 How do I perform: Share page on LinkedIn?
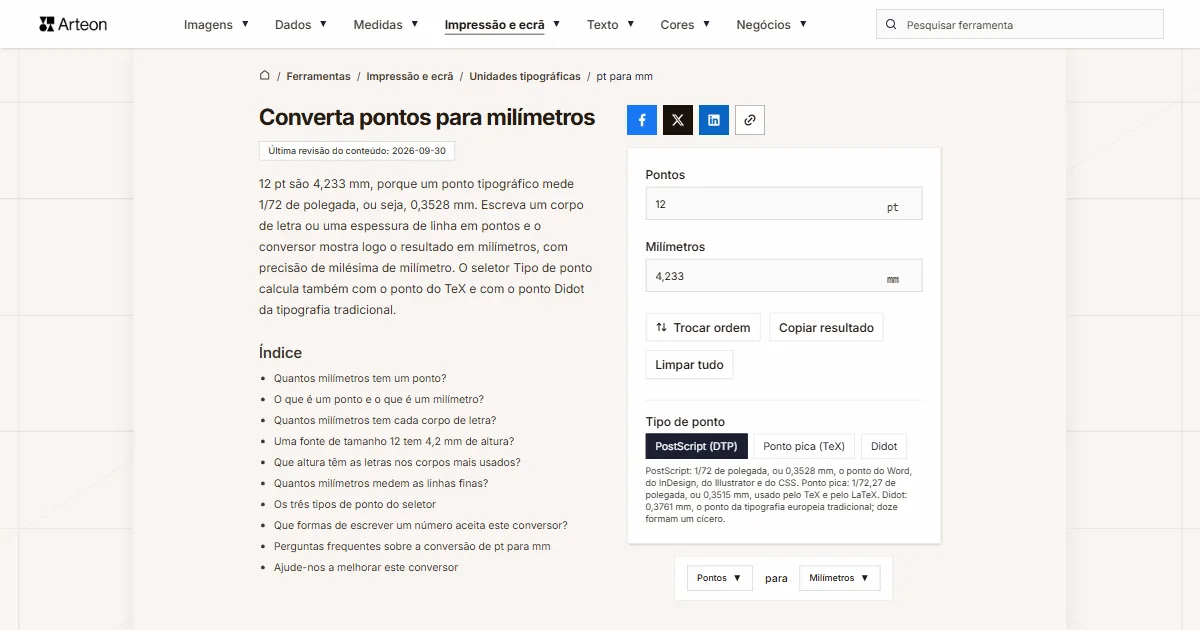click(714, 120)
